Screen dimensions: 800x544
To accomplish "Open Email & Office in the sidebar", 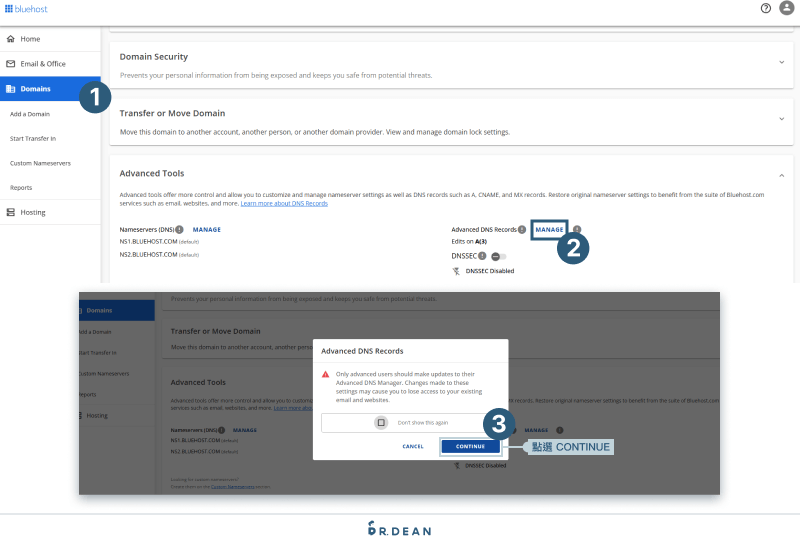I will [50, 64].
